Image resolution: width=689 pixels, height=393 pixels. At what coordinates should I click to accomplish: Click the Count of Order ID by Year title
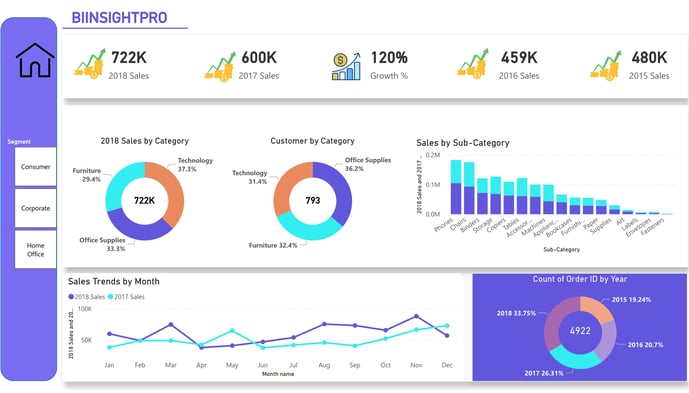[x=580, y=279]
